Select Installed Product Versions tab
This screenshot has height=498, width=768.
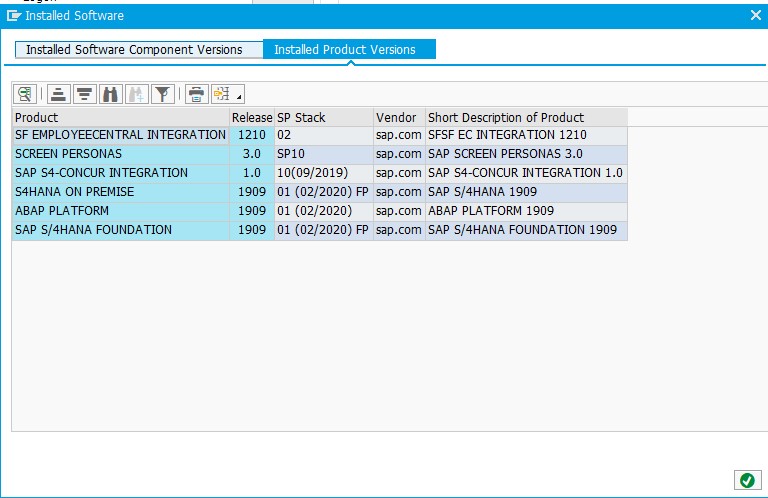[349, 49]
